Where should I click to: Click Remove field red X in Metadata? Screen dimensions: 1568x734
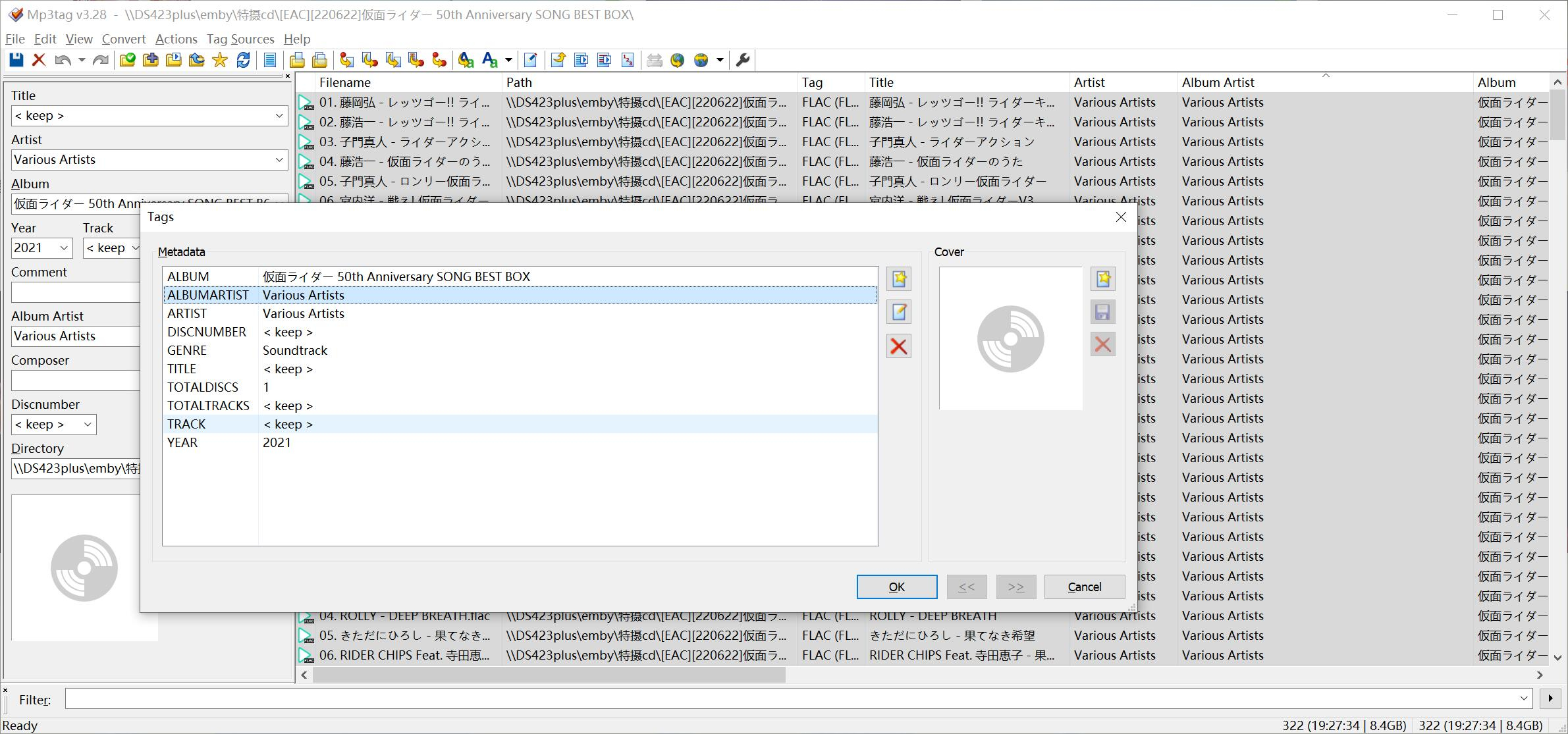[899, 346]
